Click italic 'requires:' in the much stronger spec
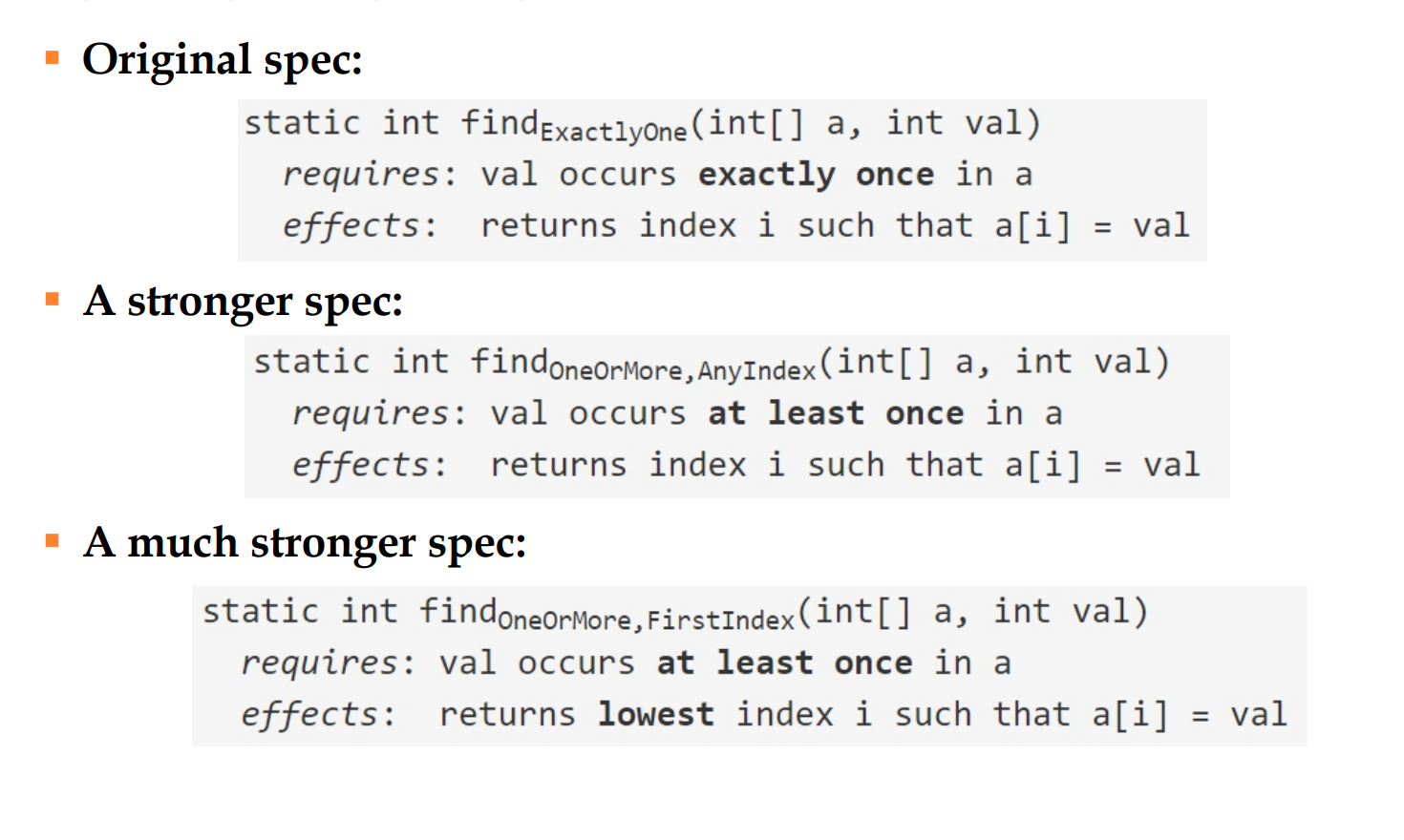1404x840 pixels. coord(329,663)
